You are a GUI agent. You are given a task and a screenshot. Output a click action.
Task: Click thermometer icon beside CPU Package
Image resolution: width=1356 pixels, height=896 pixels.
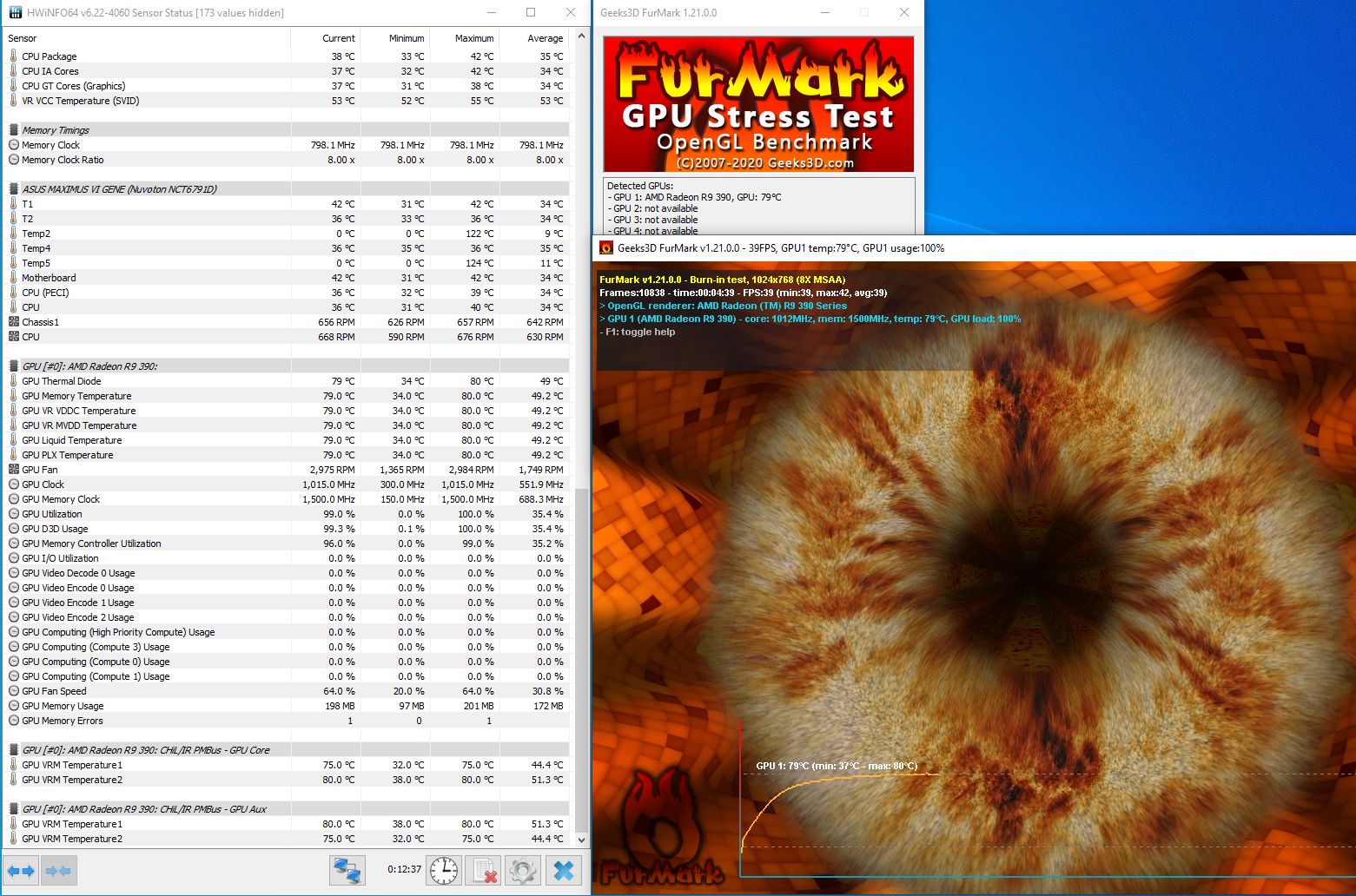click(13, 56)
